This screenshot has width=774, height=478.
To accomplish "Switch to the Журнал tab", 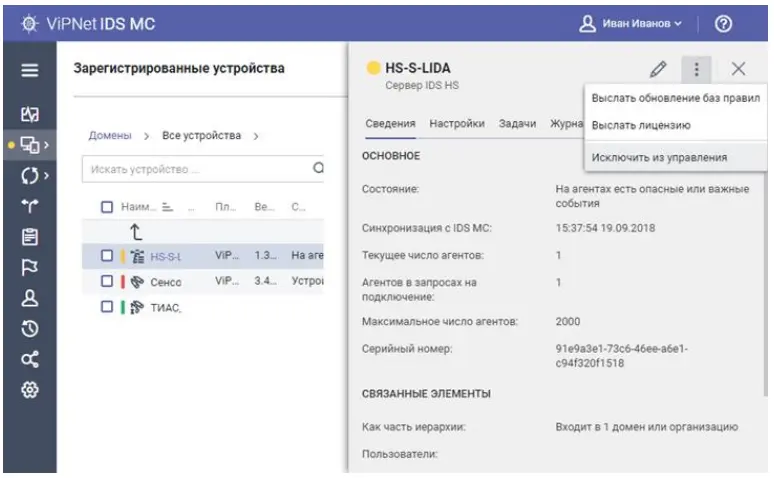I will coord(567,123).
